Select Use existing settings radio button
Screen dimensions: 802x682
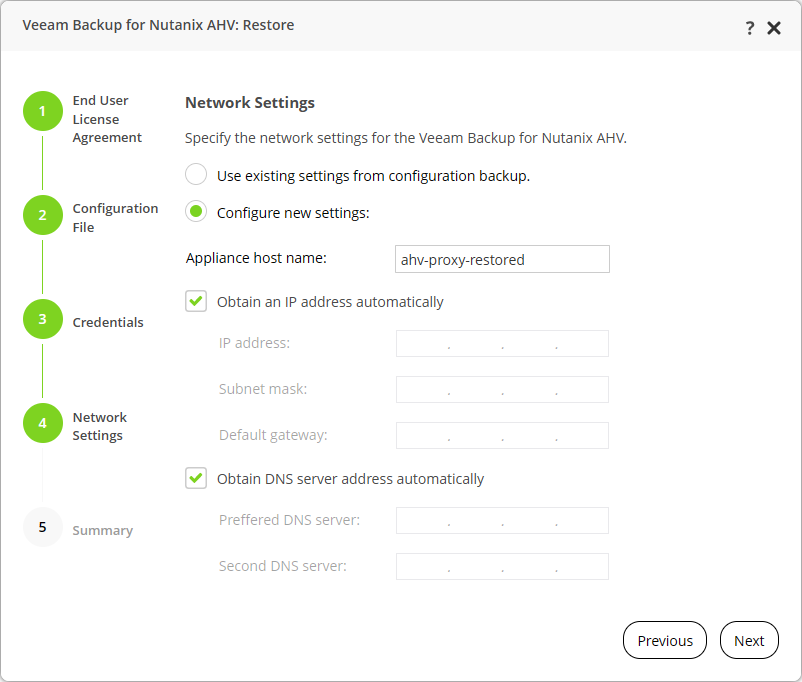pyautogui.click(x=196, y=174)
